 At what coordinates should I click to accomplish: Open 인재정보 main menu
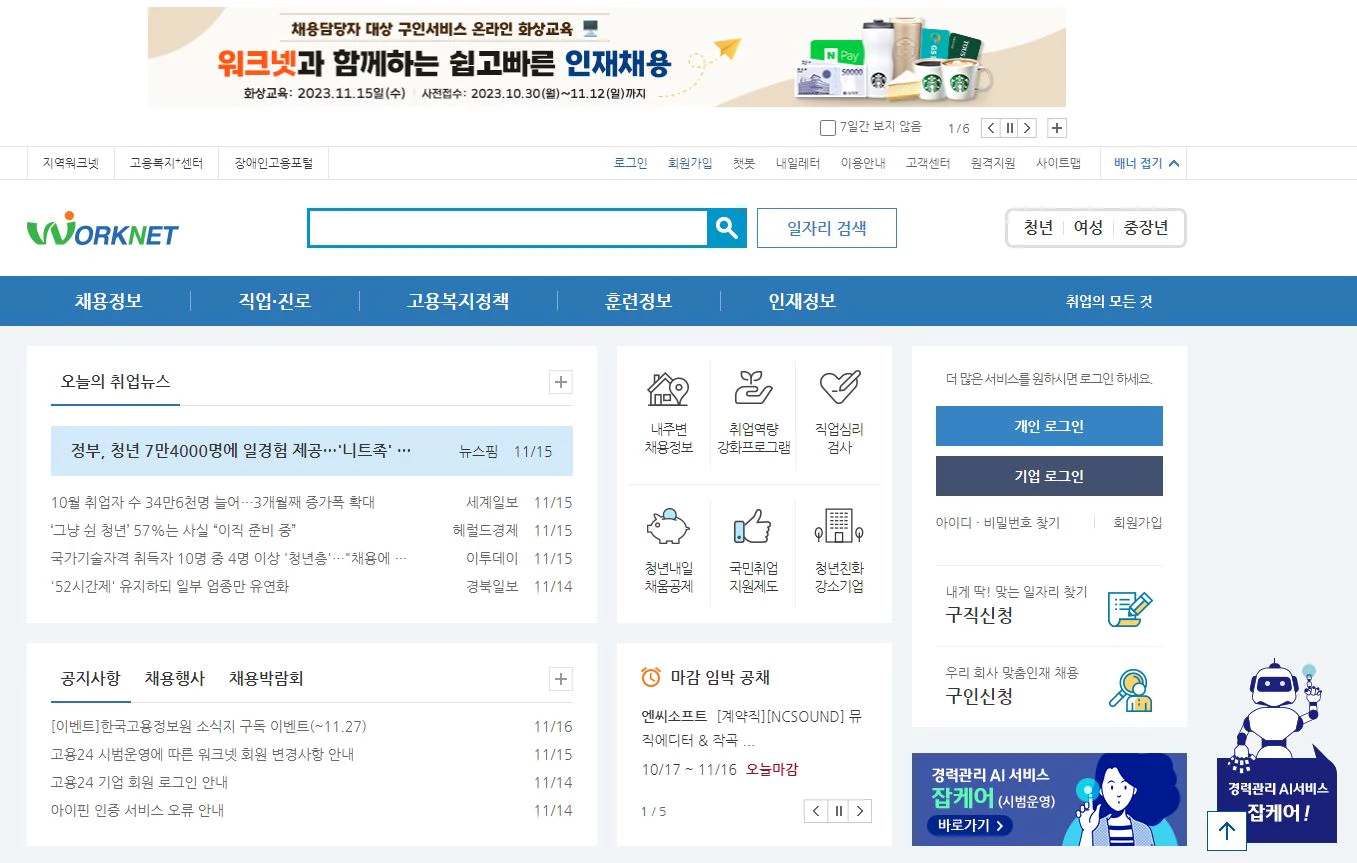(x=802, y=301)
